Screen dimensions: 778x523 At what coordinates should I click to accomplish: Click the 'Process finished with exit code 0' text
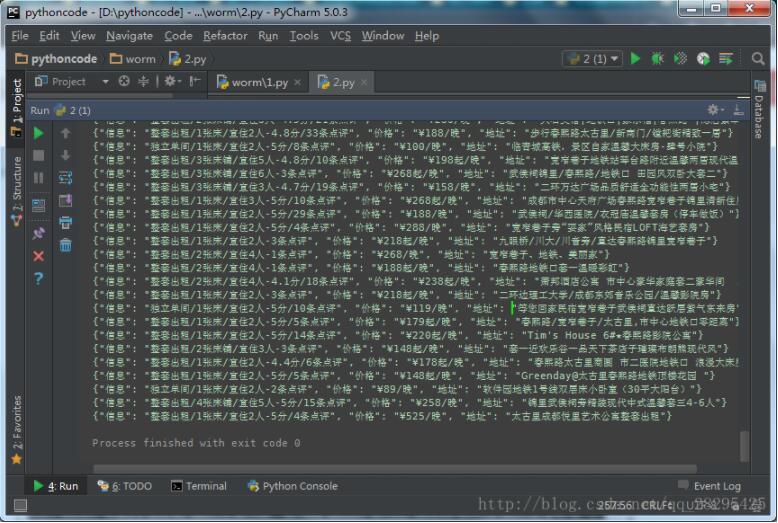click(196, 443)
